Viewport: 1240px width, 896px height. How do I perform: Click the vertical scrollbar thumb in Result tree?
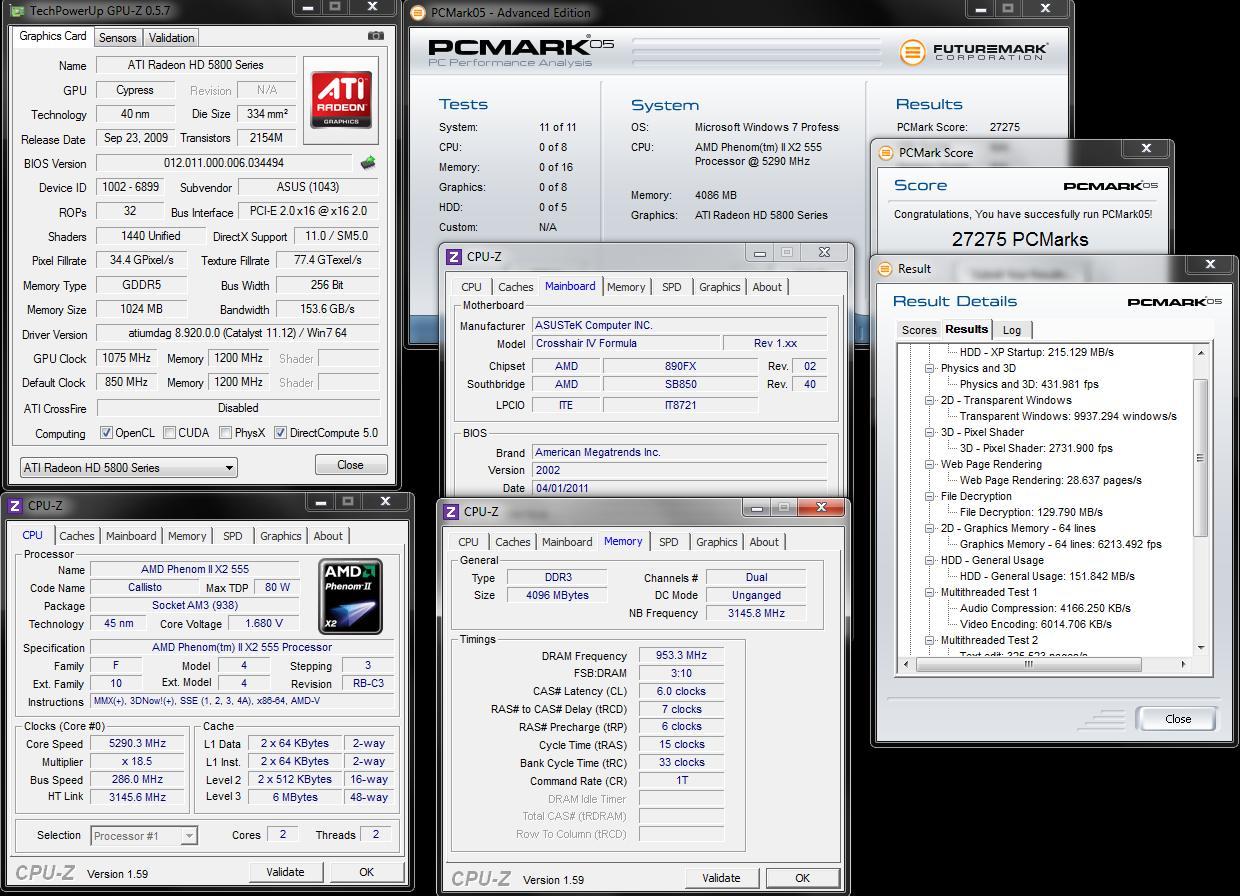click(1201, 458)
